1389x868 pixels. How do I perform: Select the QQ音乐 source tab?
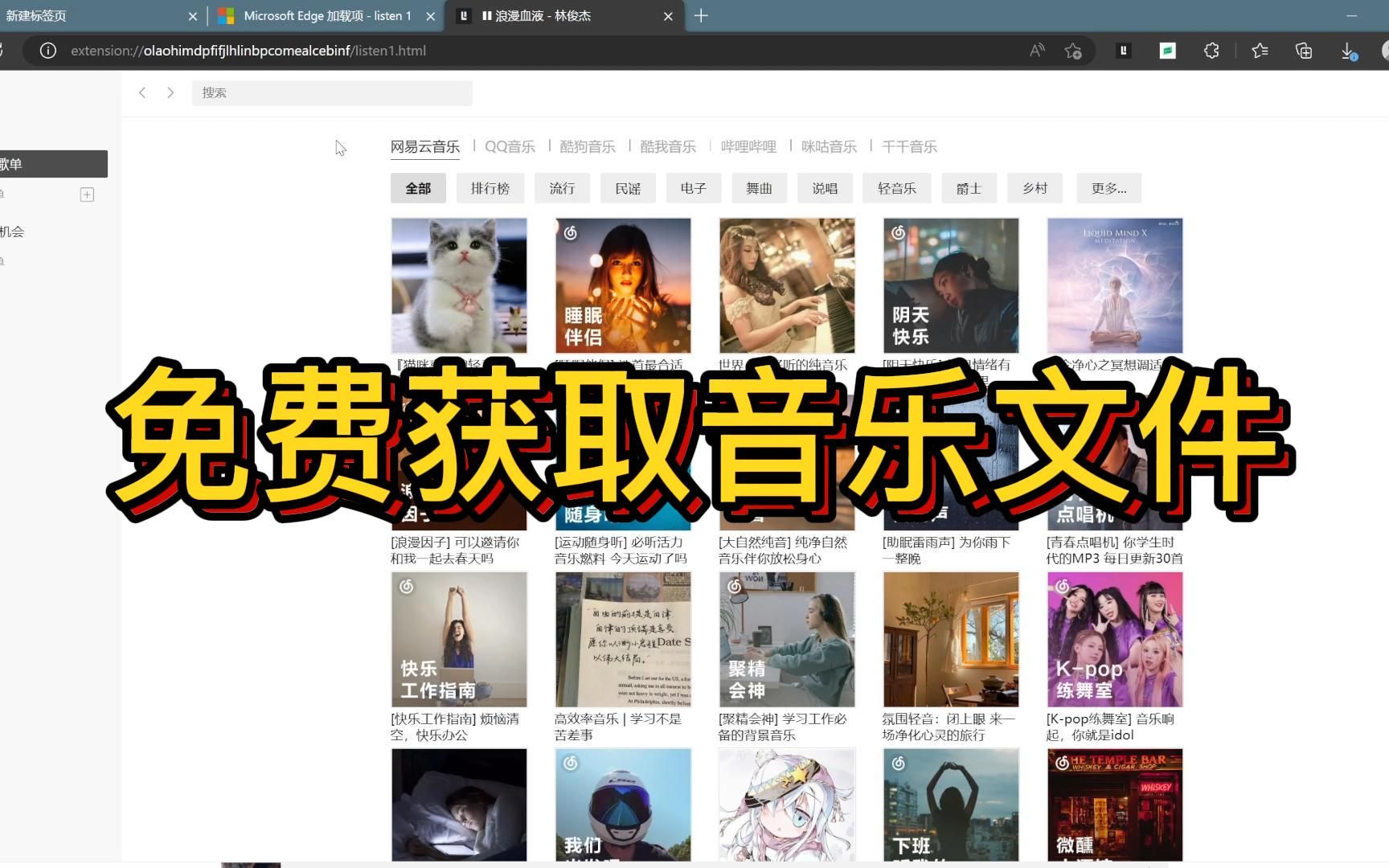(510, 146)
